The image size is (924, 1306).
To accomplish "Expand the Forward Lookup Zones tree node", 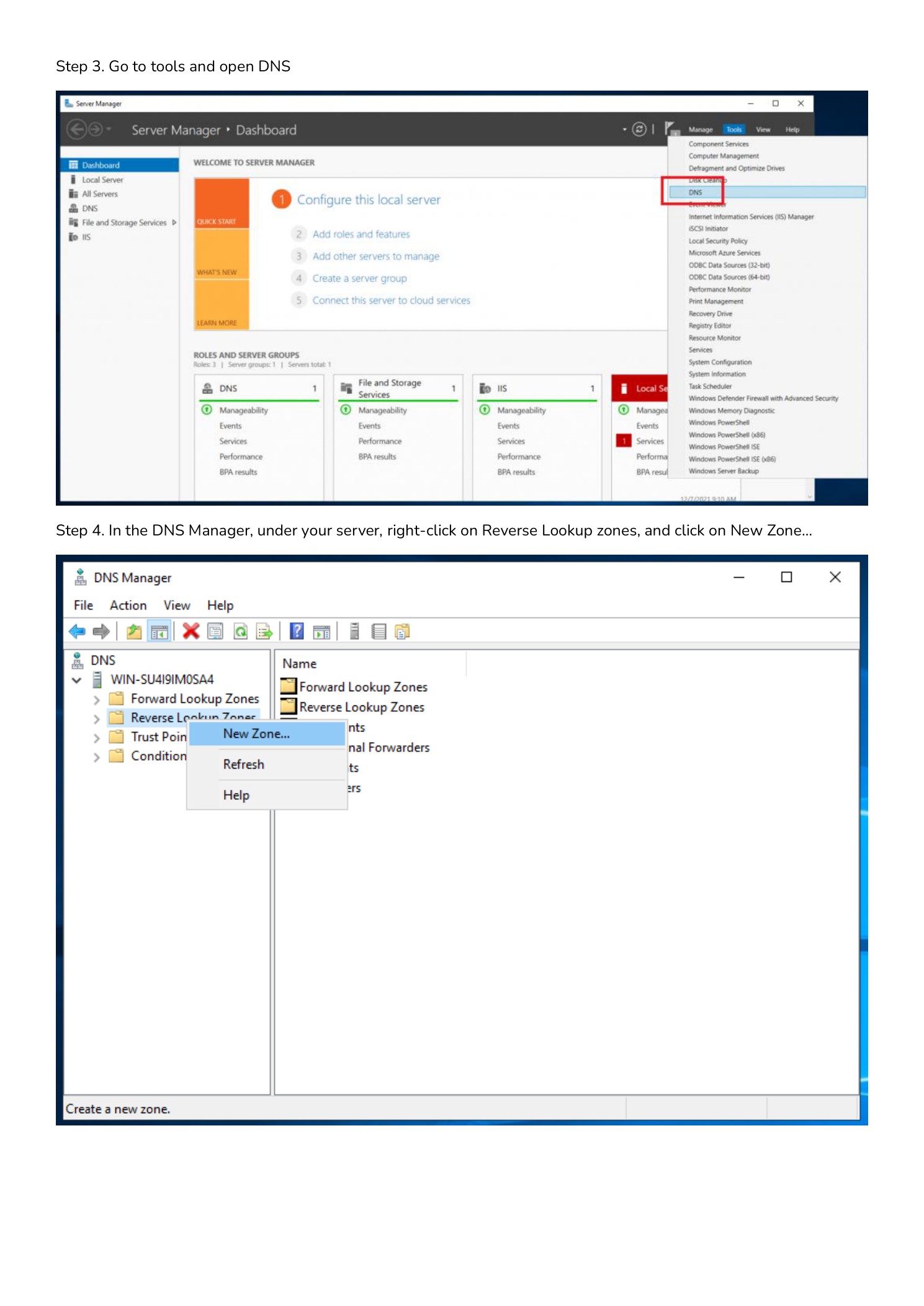I will pos(97,700).
